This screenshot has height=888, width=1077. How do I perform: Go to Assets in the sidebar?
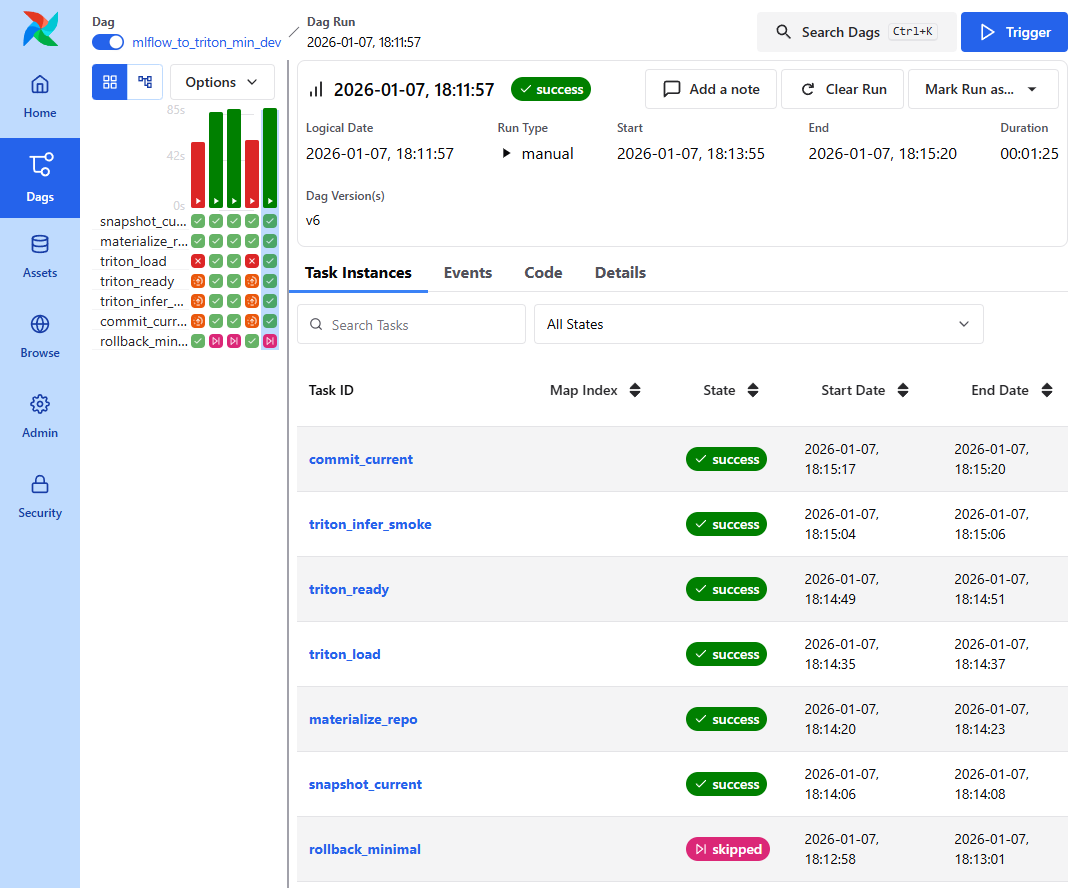(40, 257)
